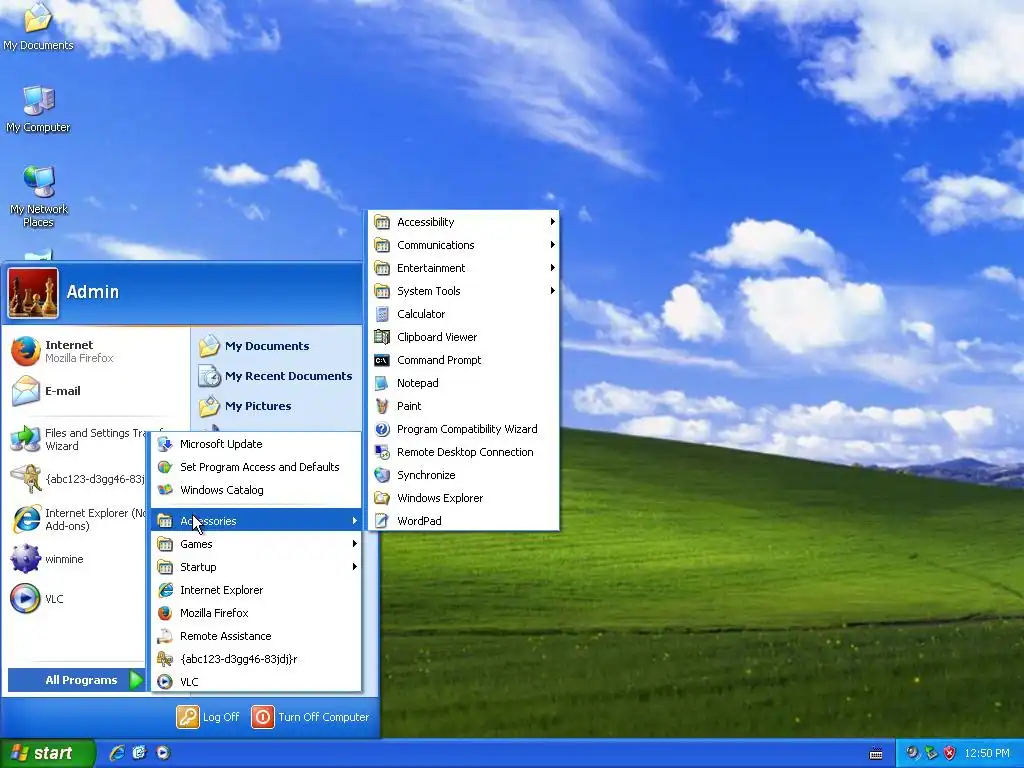Launch winmine from recent programs
The width and height of the screenshot is (1024, 768).
[x=77, y=559]
